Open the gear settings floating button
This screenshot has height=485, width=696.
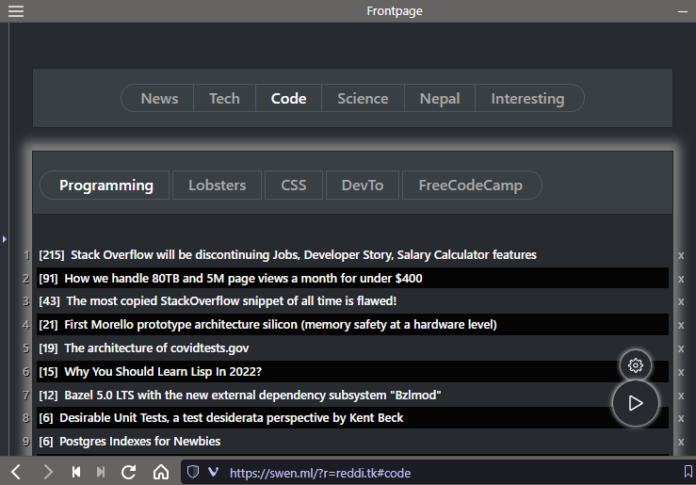coord(635,365)
